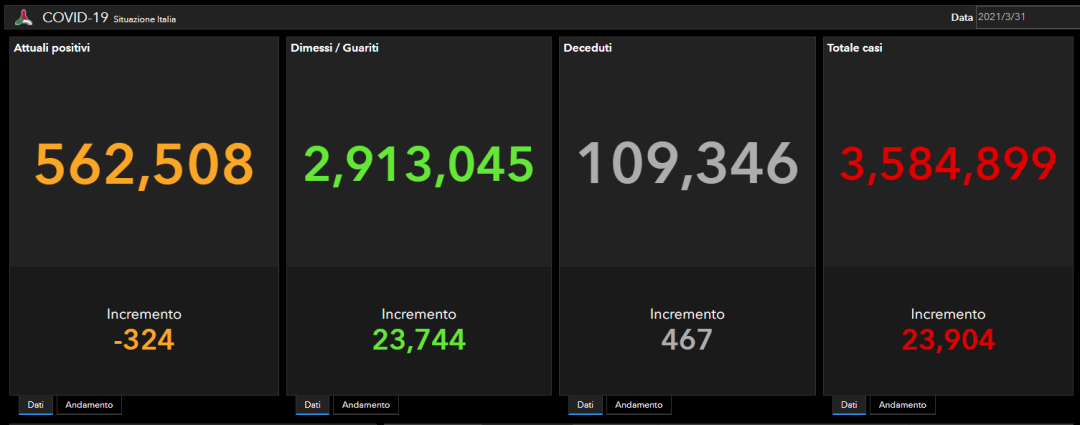Click the 2,913,045 recovered figure
The width and height of the screenshot is (1080, 425).
coord(419,164)
